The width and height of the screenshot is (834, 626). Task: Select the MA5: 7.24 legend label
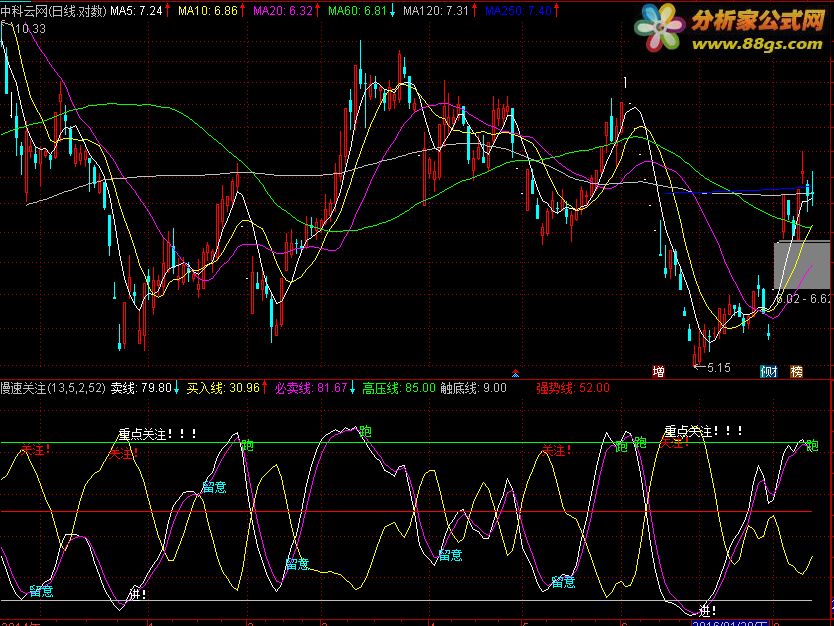(136, 11)
